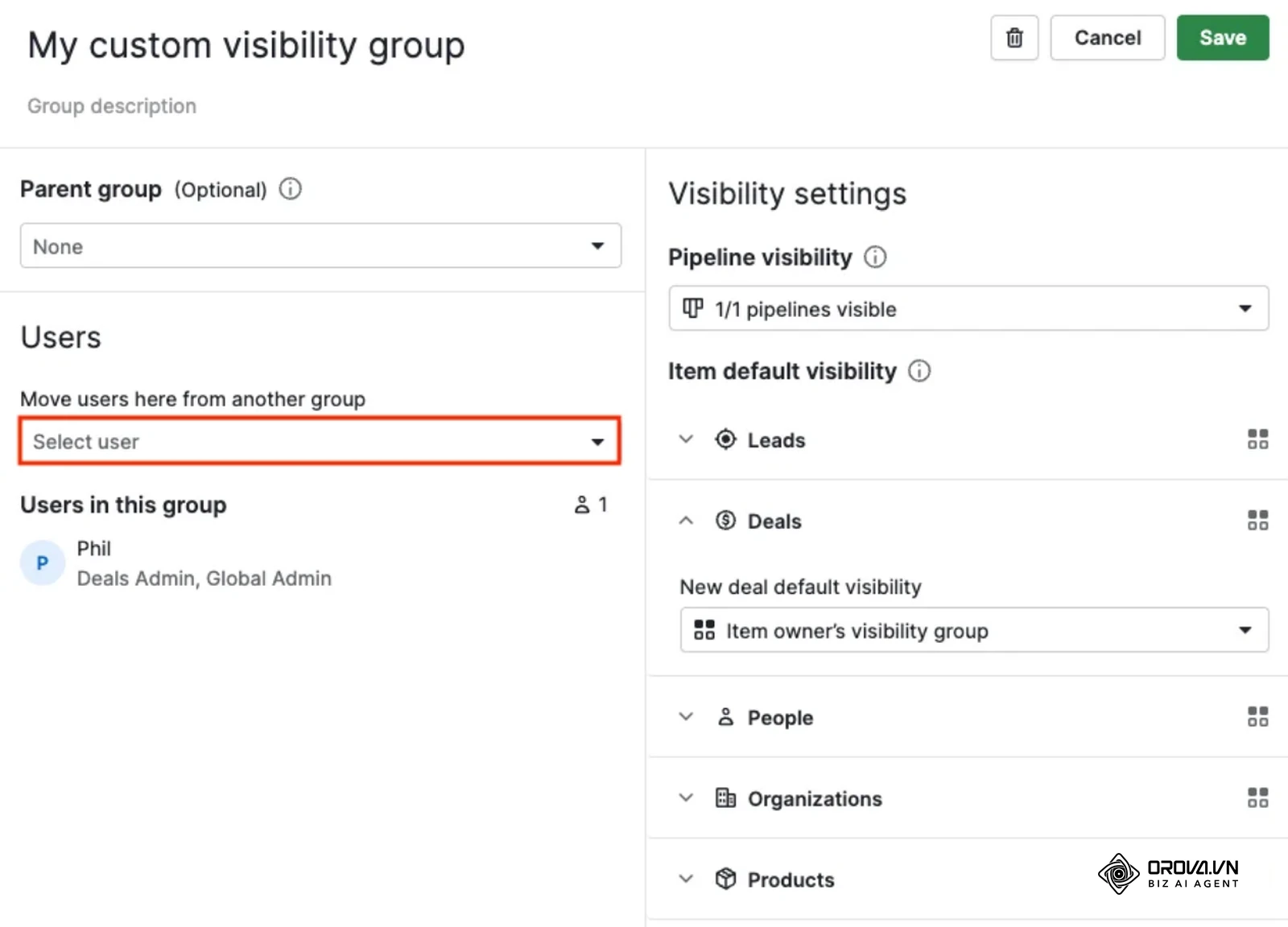The height and width of the screenshot is (927, 1288).
Task: Click the People visibility group grid icon
Action: (1257, 716)
